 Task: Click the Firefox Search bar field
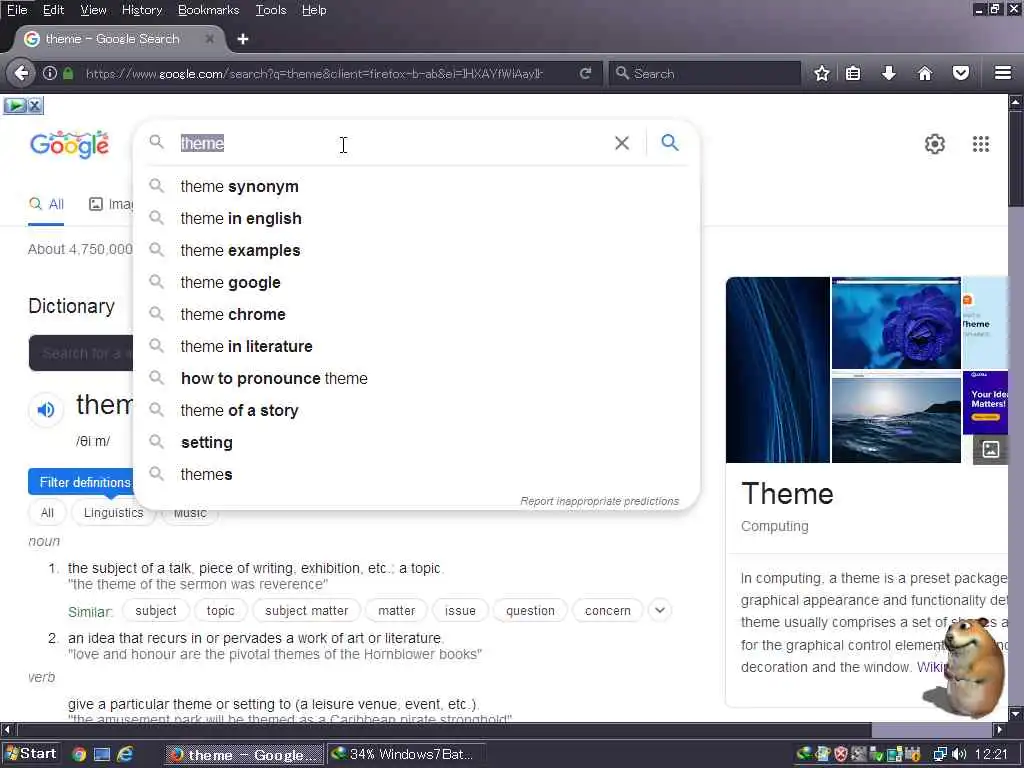pyautogui.click(x=705, y=73)
